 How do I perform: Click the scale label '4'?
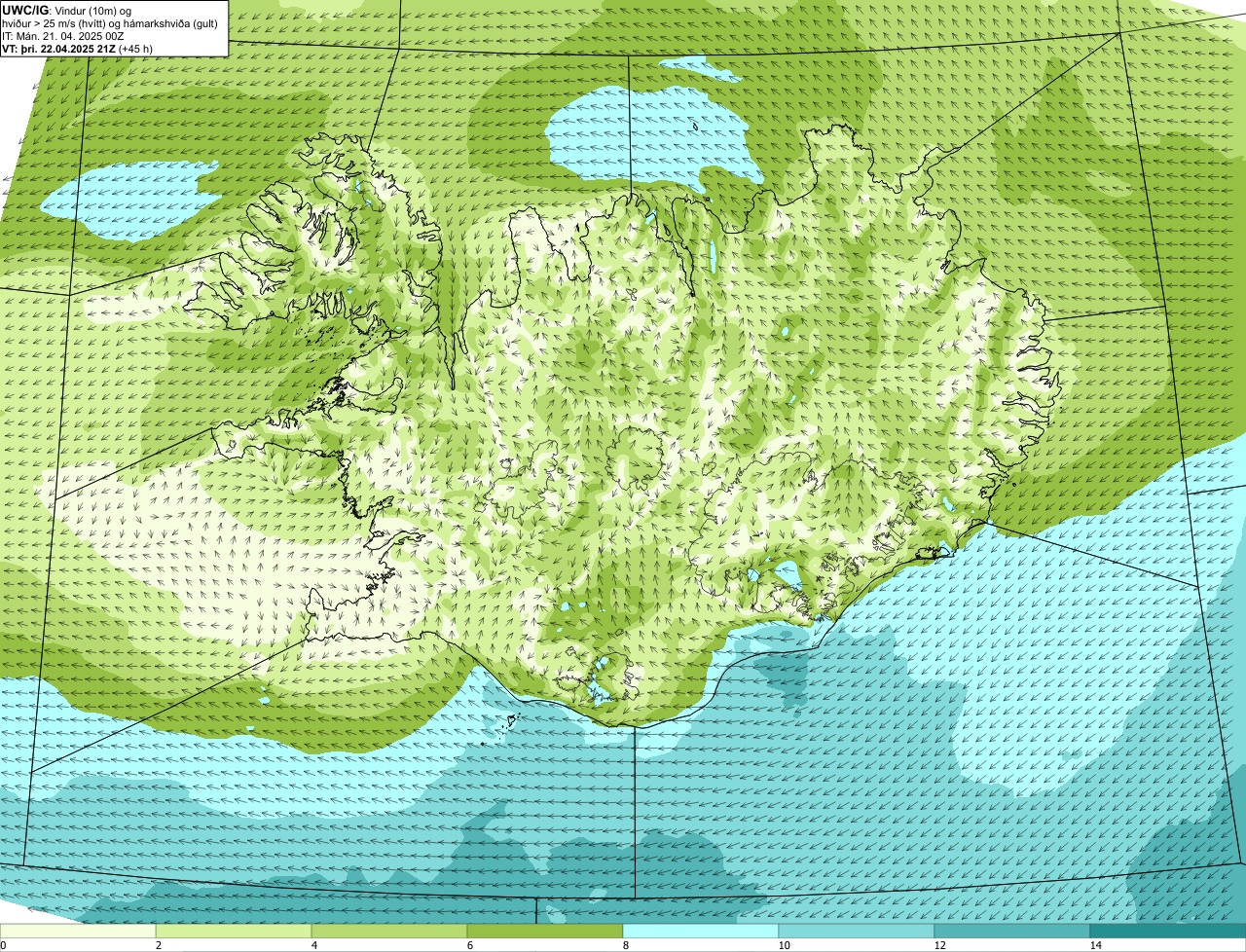(x=313, y=945)
